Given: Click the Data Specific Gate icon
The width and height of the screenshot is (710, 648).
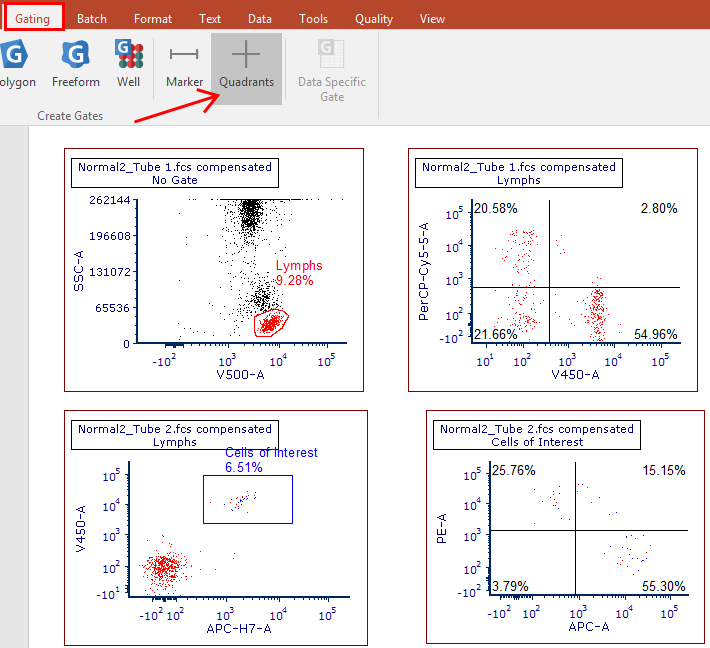Looking at the screenshot, I should pos(331,70).
